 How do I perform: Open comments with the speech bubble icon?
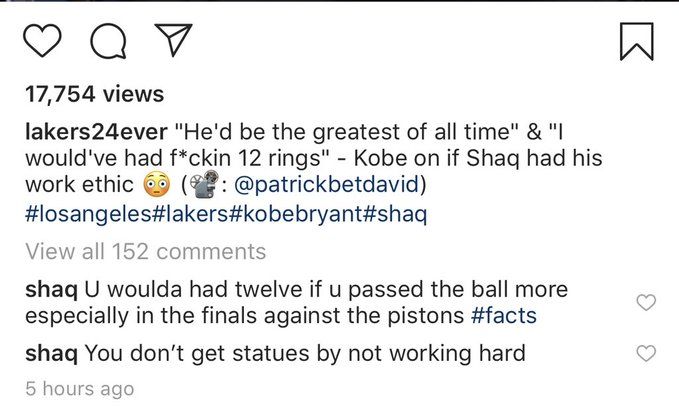pyautogui.click(x=107, y=40)
